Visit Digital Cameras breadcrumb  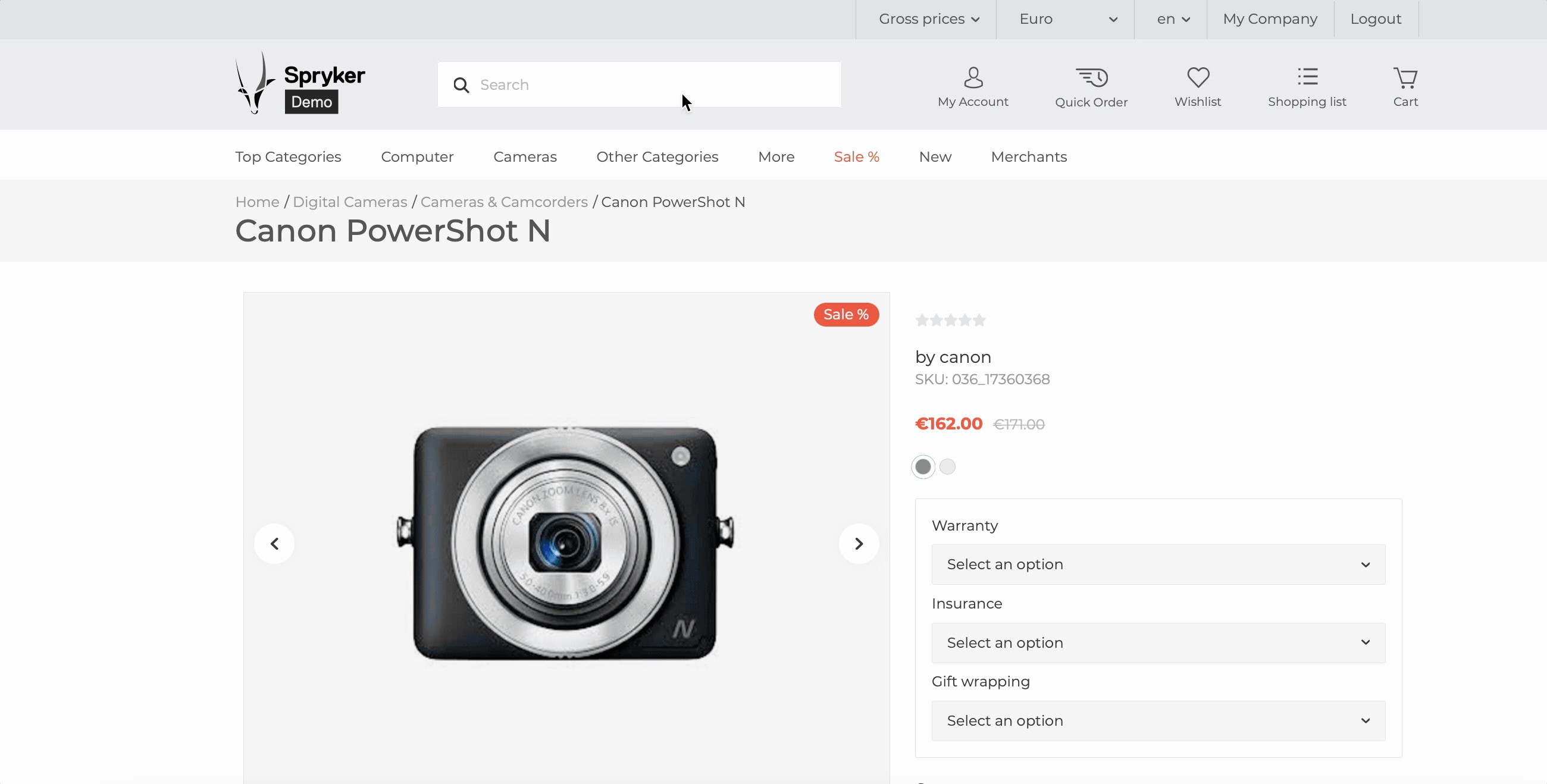click(x=349, y=201)
